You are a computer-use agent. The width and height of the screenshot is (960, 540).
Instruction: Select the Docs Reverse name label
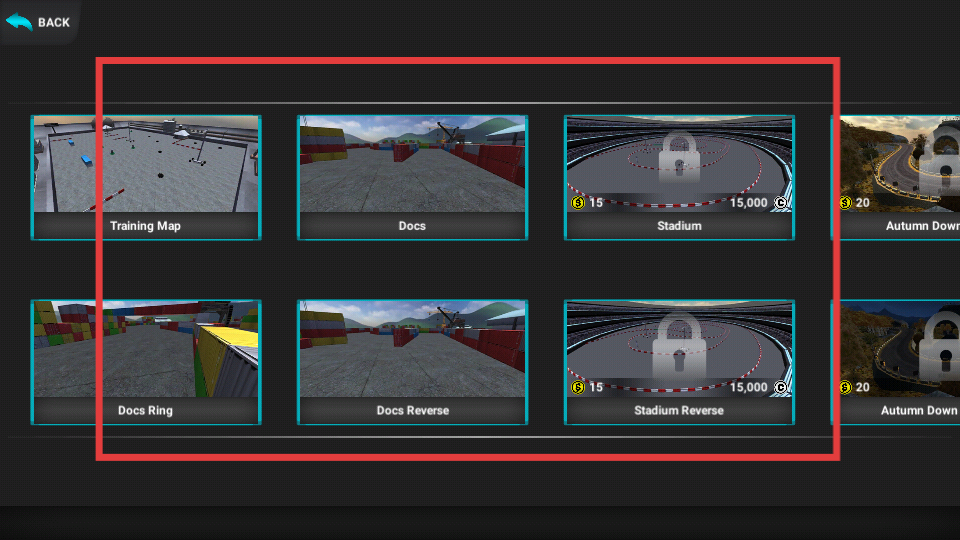[x=412, y=411]
